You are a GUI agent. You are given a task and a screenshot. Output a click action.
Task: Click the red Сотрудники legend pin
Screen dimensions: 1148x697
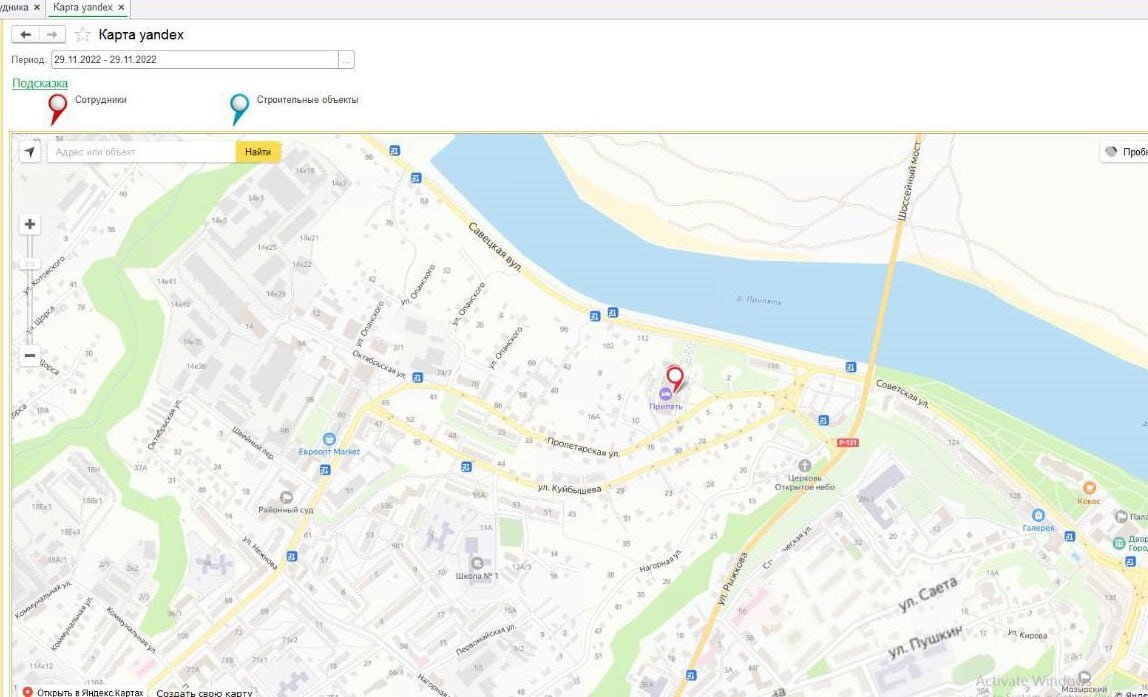pos(57,108)
